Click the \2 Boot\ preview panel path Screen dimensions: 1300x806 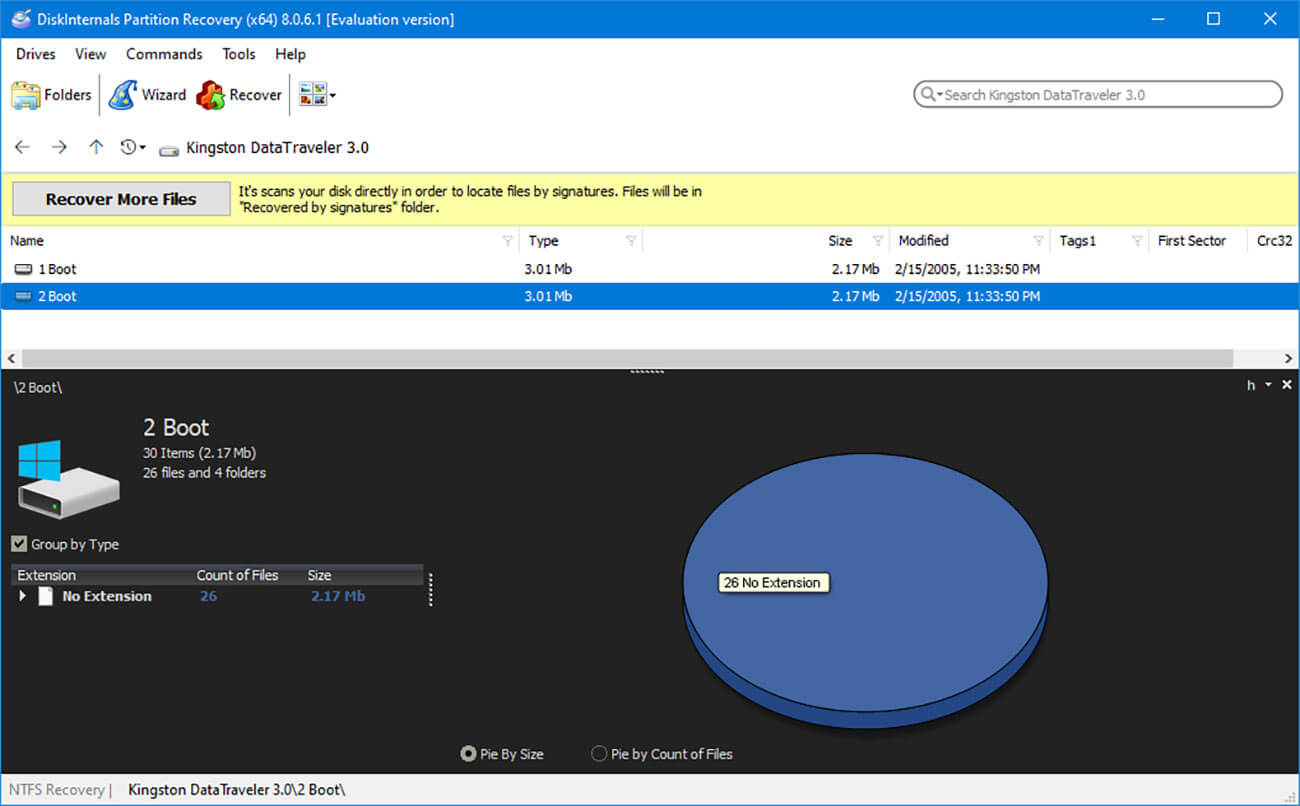38,387
